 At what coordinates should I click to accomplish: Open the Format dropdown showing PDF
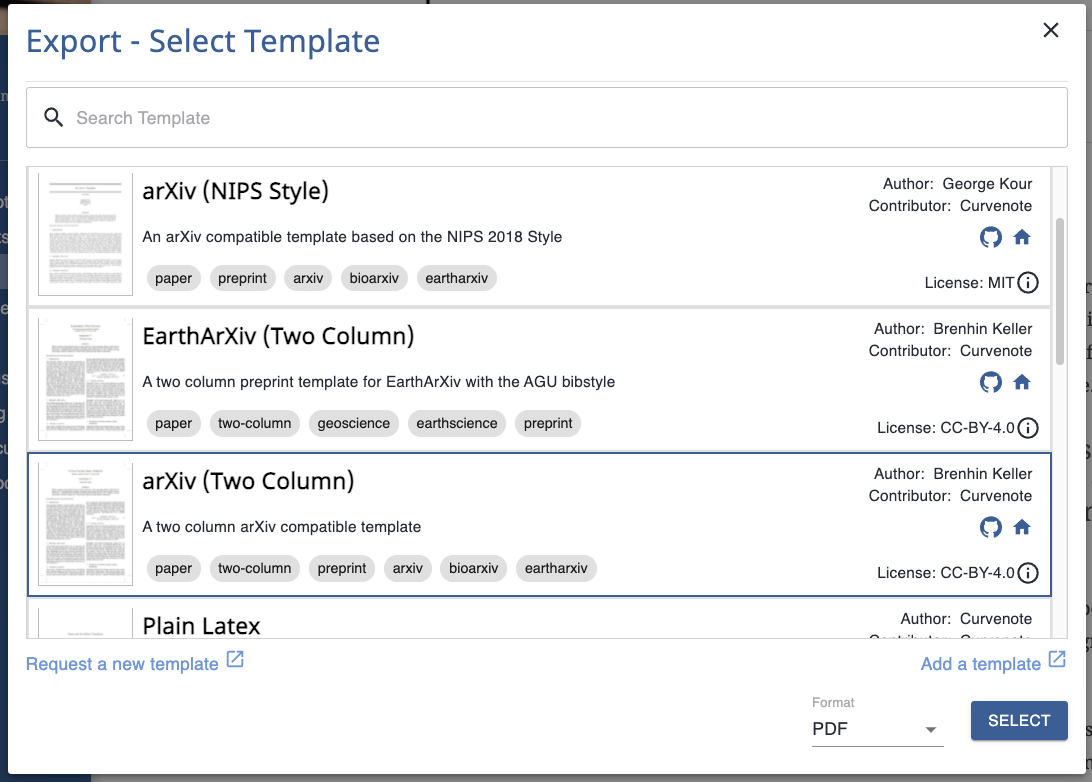pyautogui.click(x=877, y=729)
